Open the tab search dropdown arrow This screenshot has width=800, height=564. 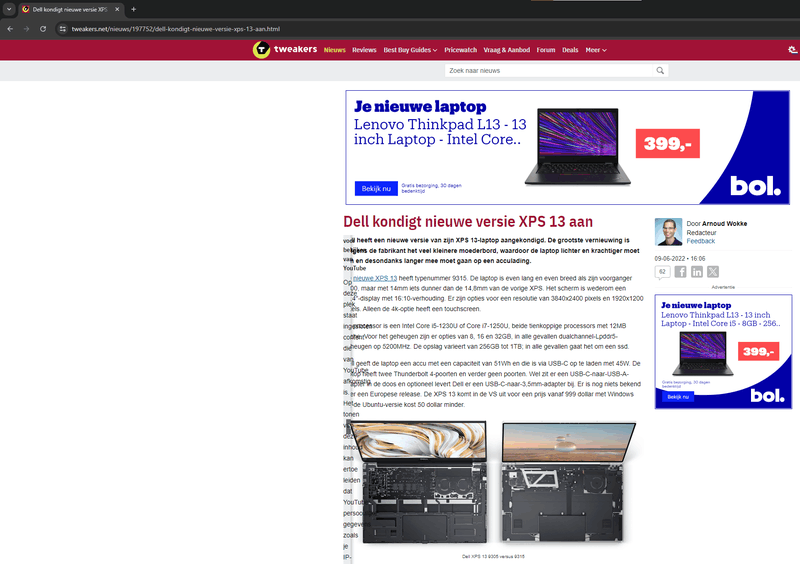point(9,9)
